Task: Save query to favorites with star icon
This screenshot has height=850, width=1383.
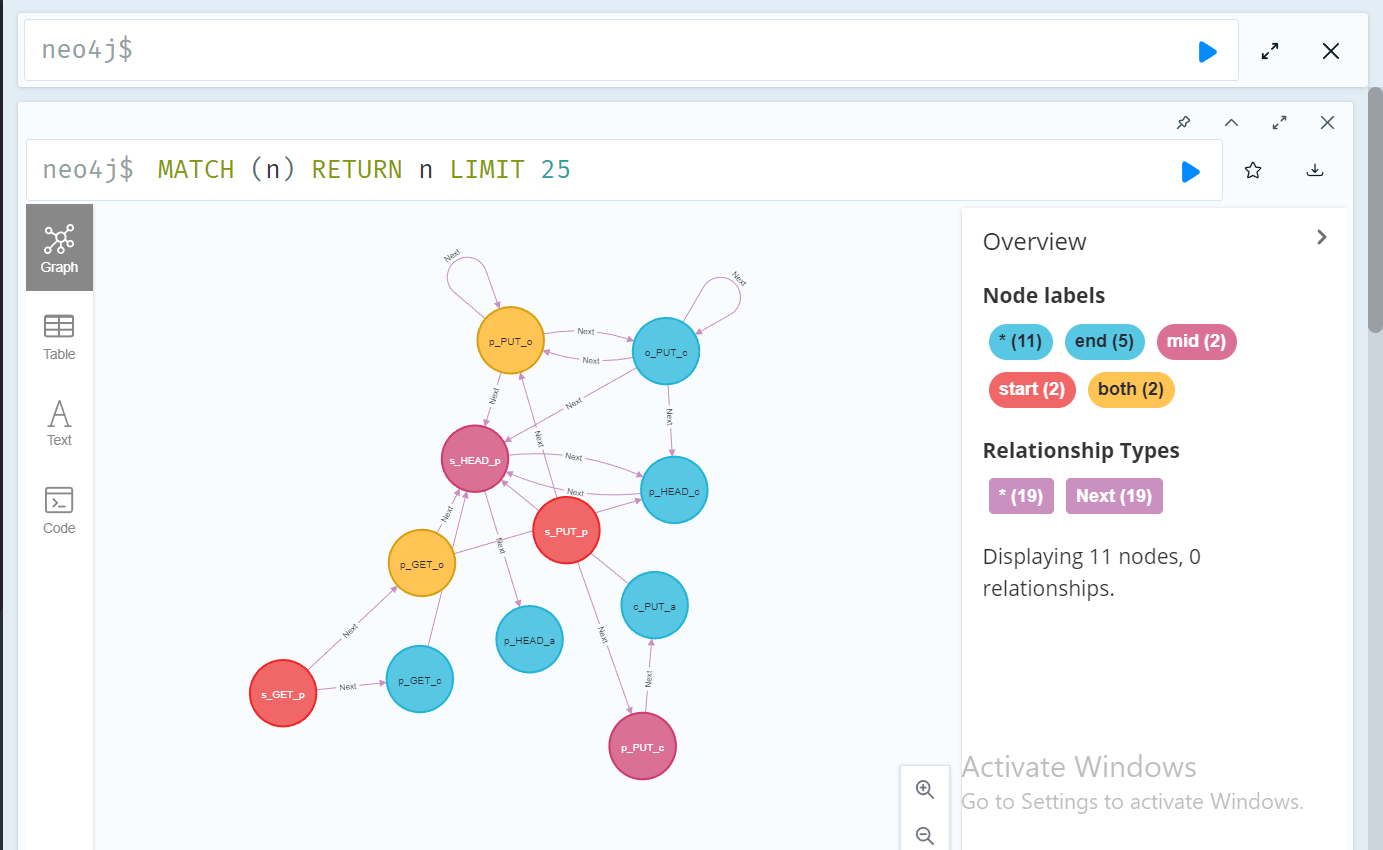Action: tap(1253, 171)
